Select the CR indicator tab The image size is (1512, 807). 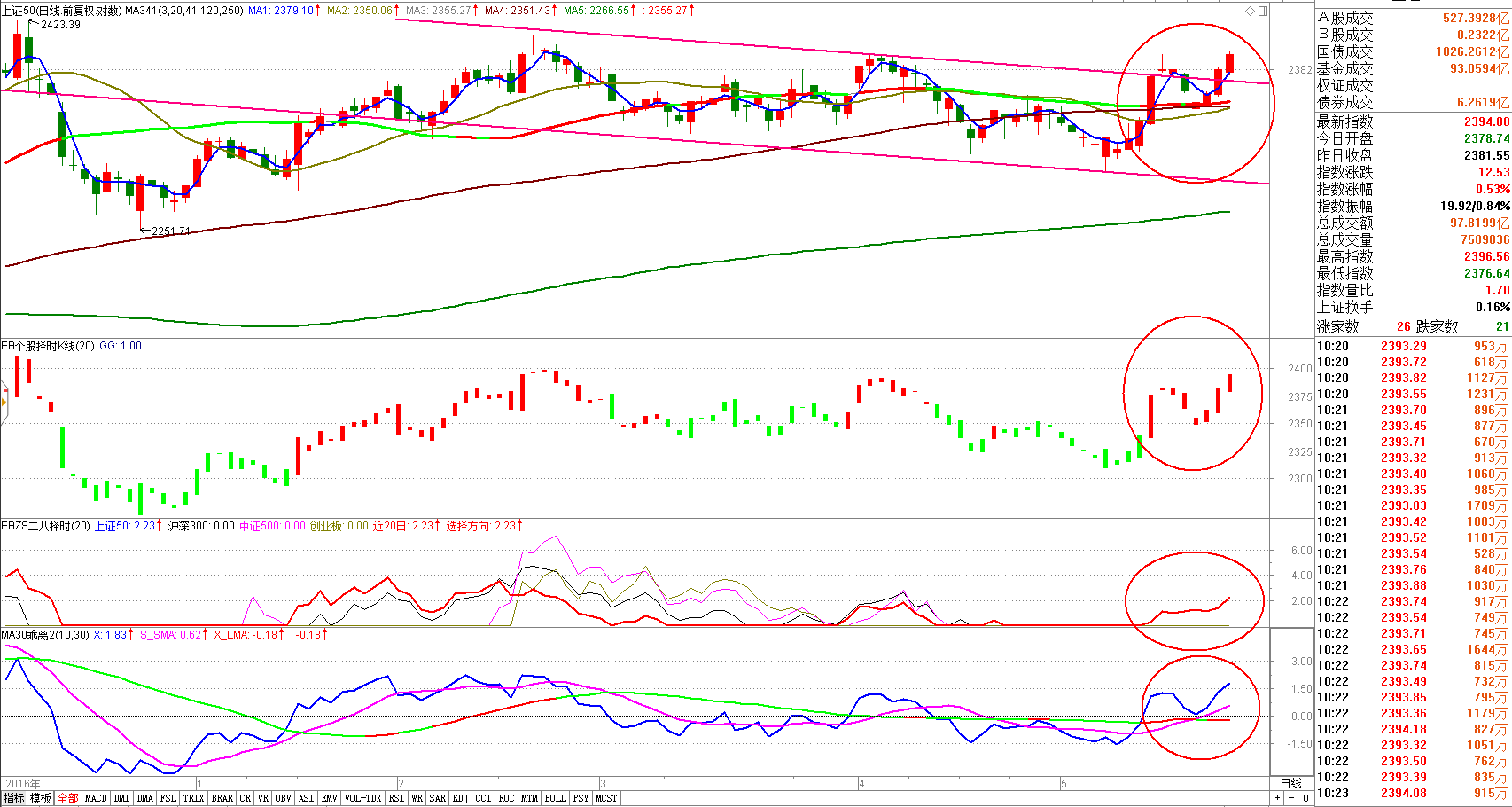pyautogui.click(x=246, y=798)
